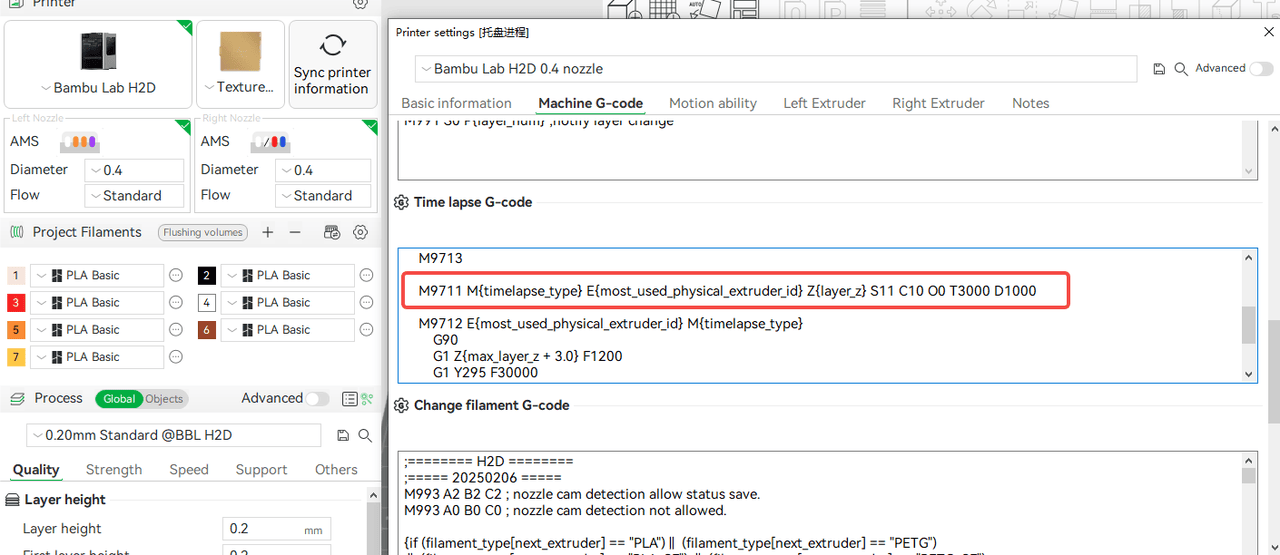Close the Printer settings dialog
The image size is (1280, 555).
click(1269, 32)
